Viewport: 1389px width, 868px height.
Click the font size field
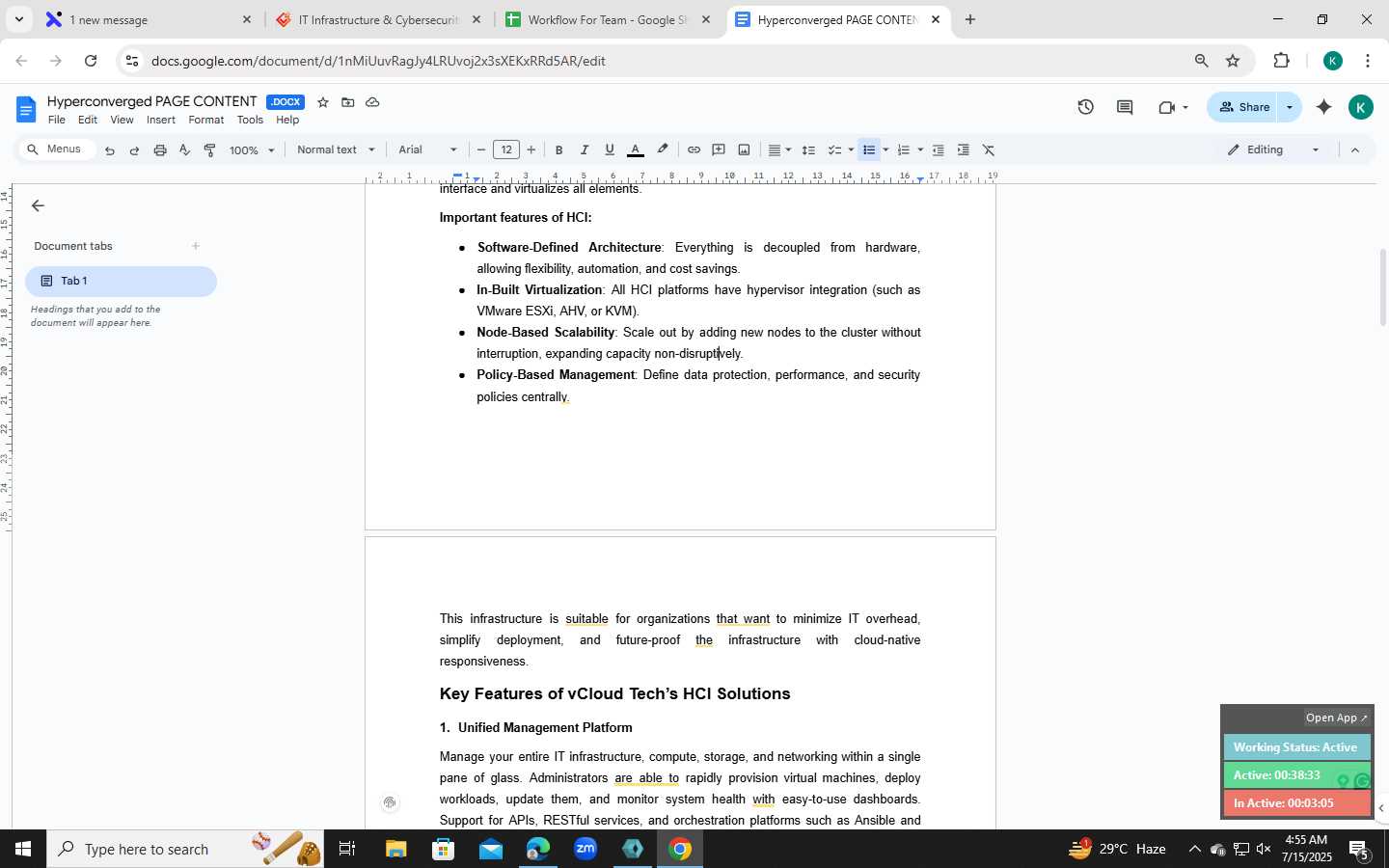506,150
